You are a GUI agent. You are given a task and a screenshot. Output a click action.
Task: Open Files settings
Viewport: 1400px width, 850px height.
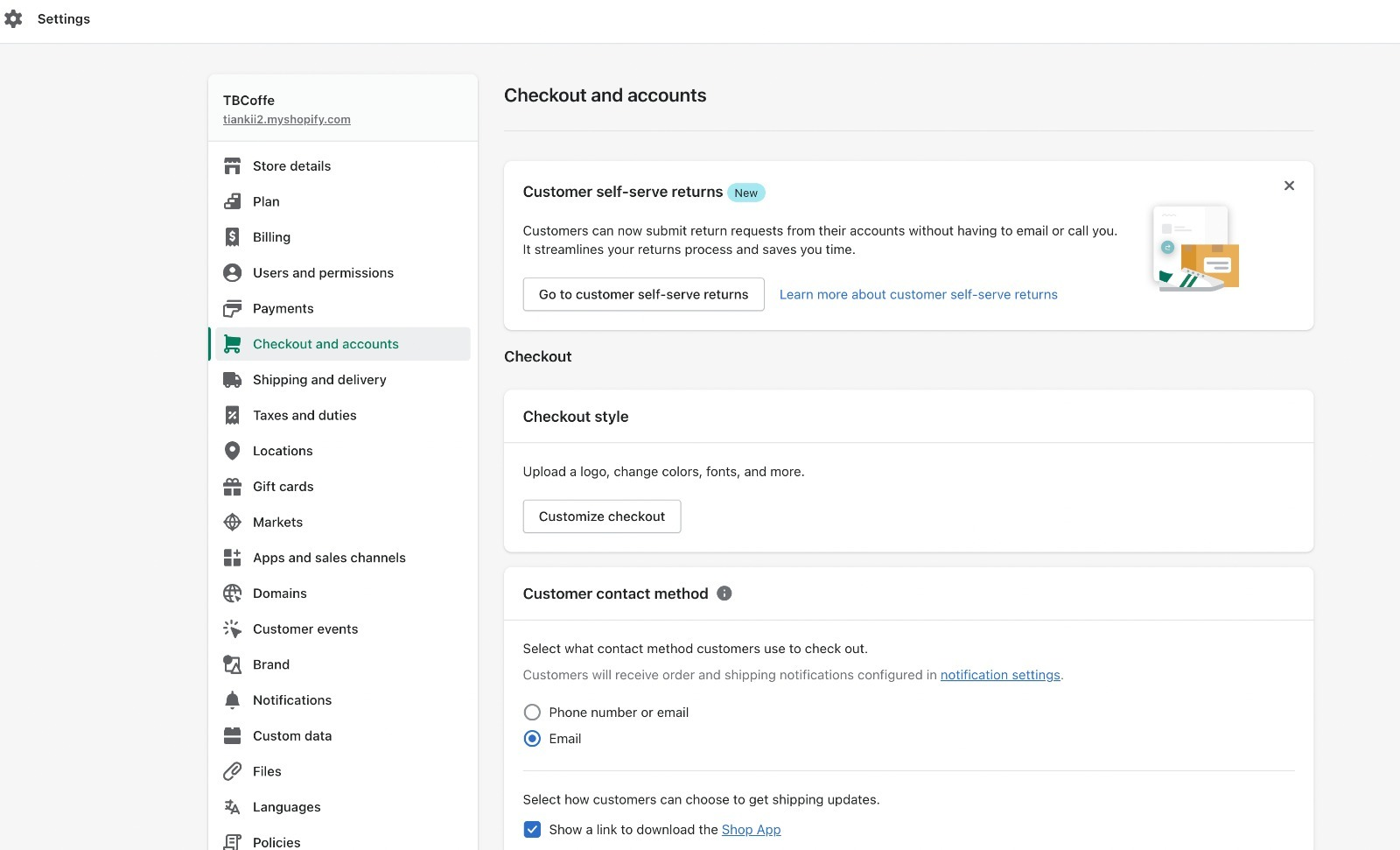tap(267, 771)
